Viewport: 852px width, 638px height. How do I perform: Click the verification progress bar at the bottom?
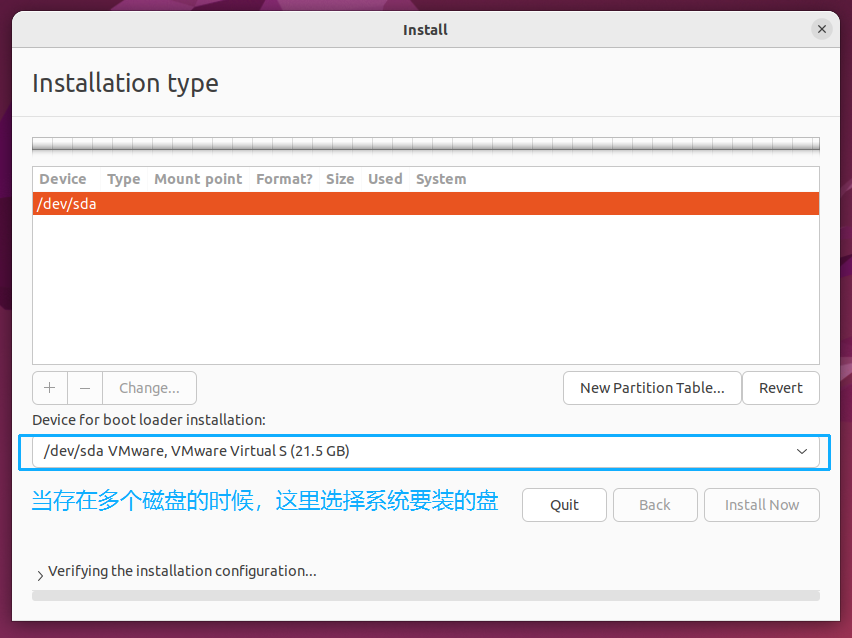pyautogui.click(x=425, y=595)
